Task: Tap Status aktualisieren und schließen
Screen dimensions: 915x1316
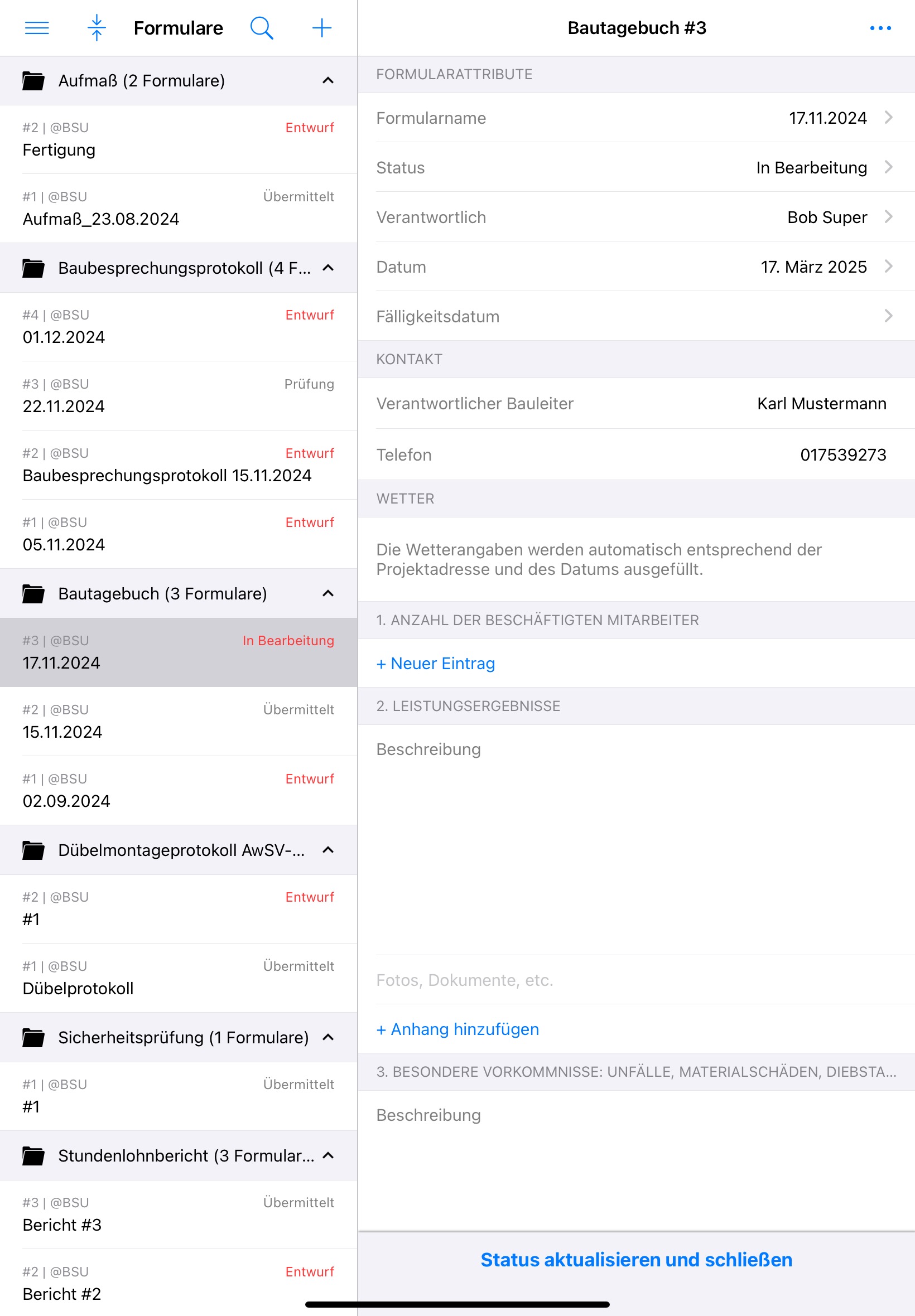Action: coord(636,1260)
